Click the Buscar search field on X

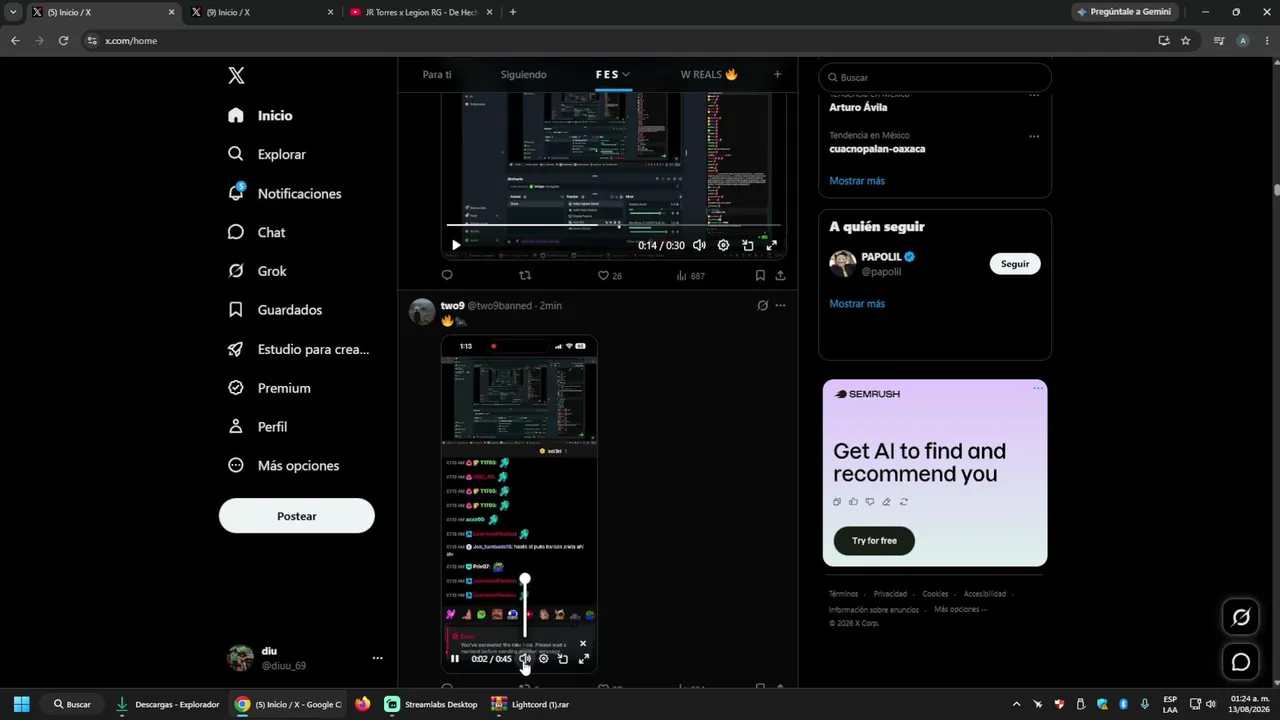coord(935,77)
